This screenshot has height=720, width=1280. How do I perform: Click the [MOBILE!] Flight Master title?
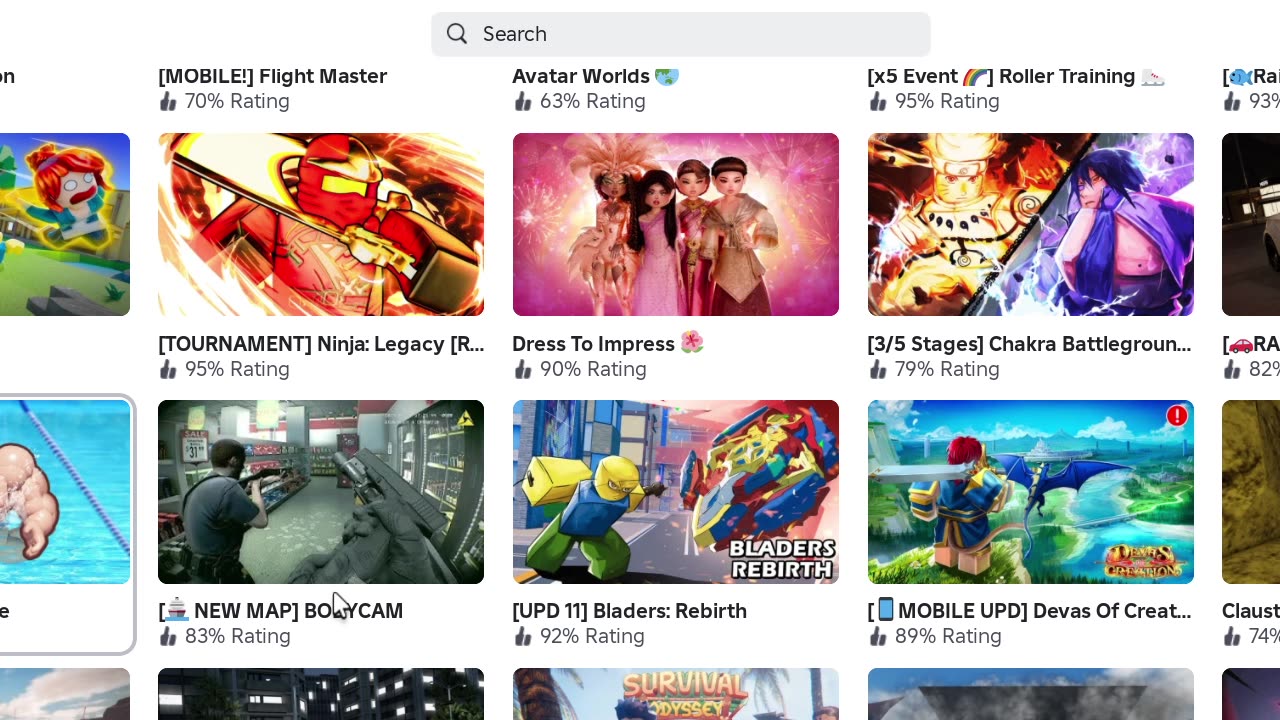pyautogui.click(x=273, y=76)
